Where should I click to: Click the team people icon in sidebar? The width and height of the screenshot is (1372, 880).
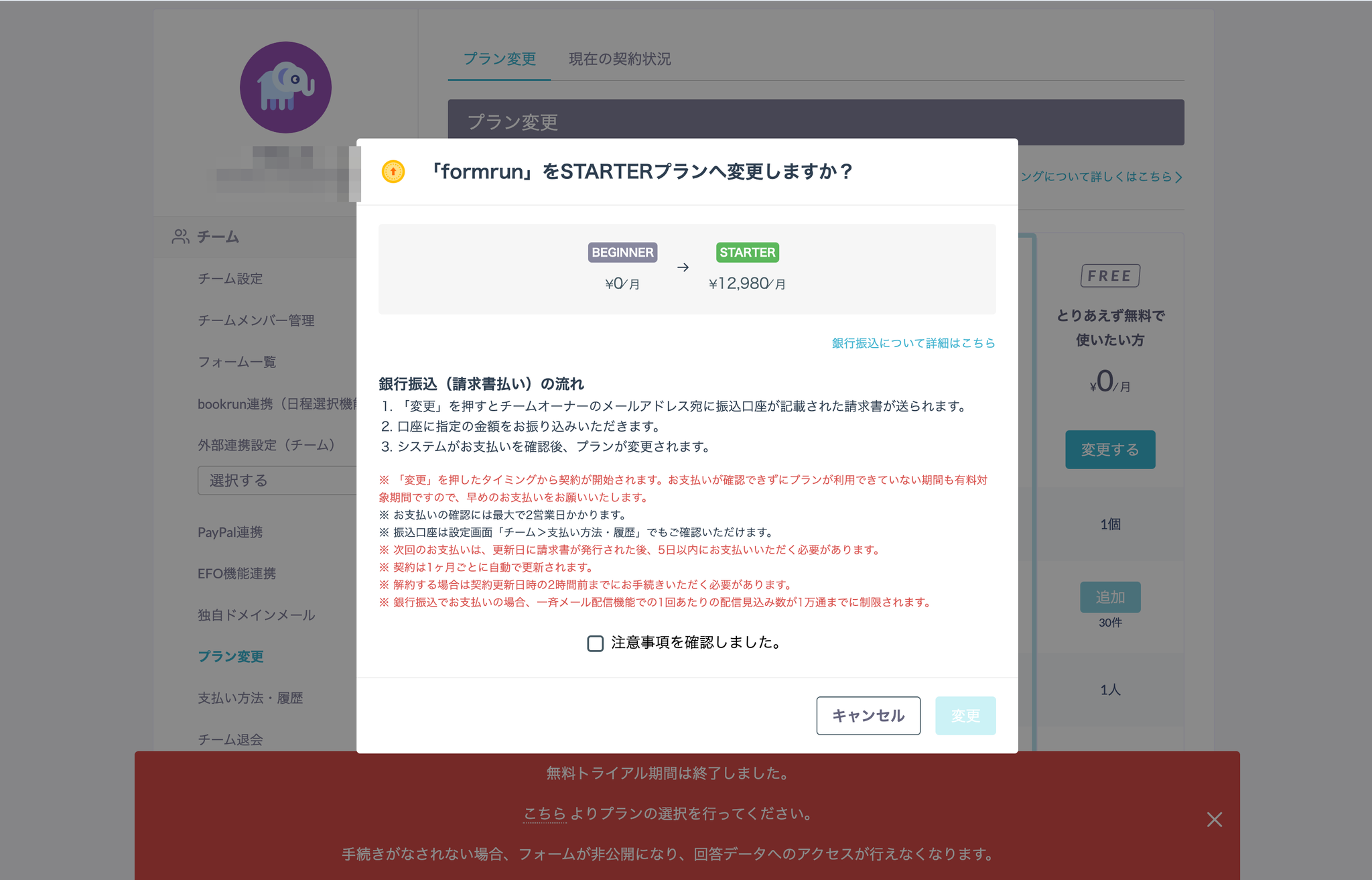(x=180, y=237)
